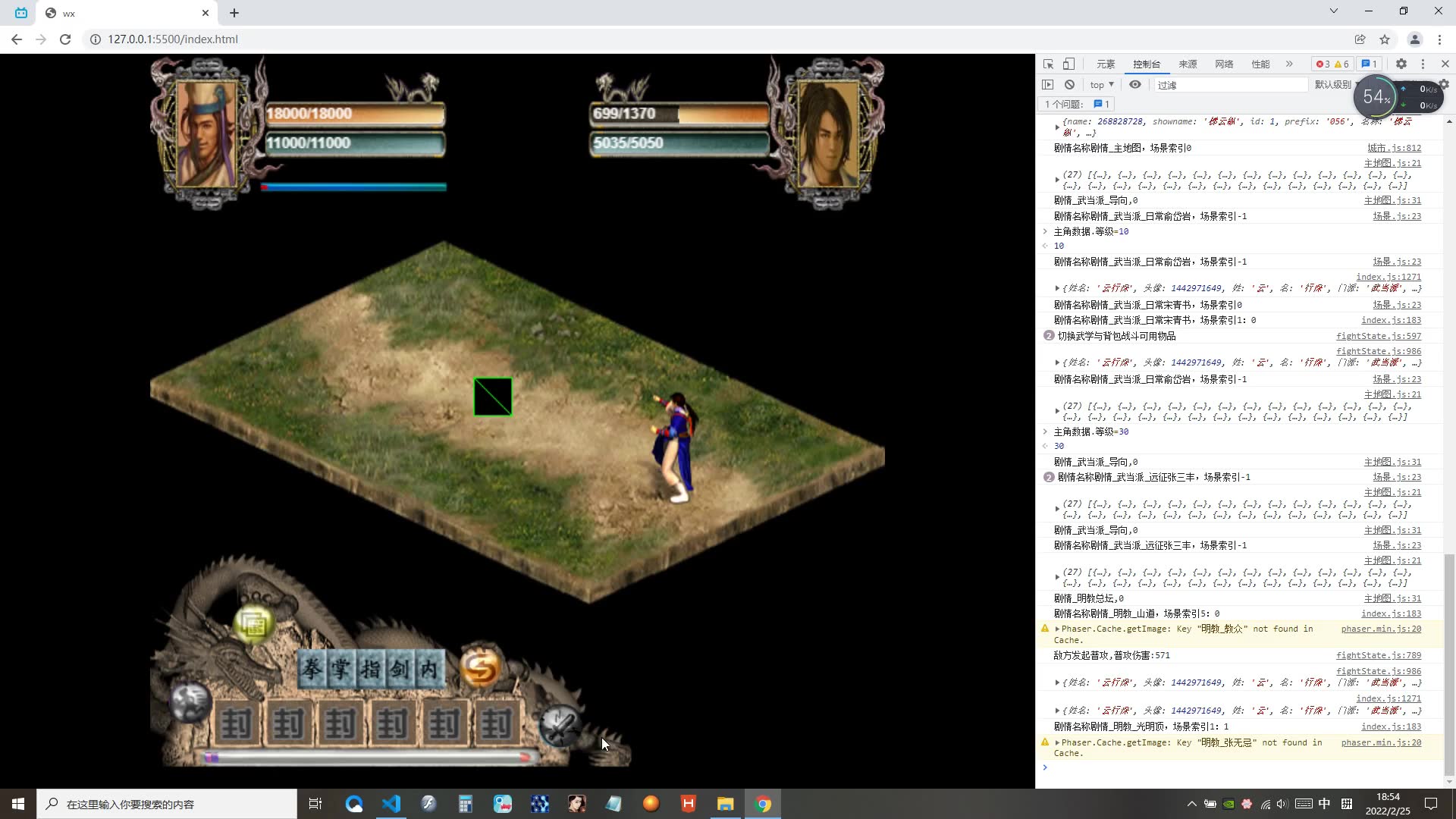Click the browser back arrow
1456x819 pixels.
[17, 39]
